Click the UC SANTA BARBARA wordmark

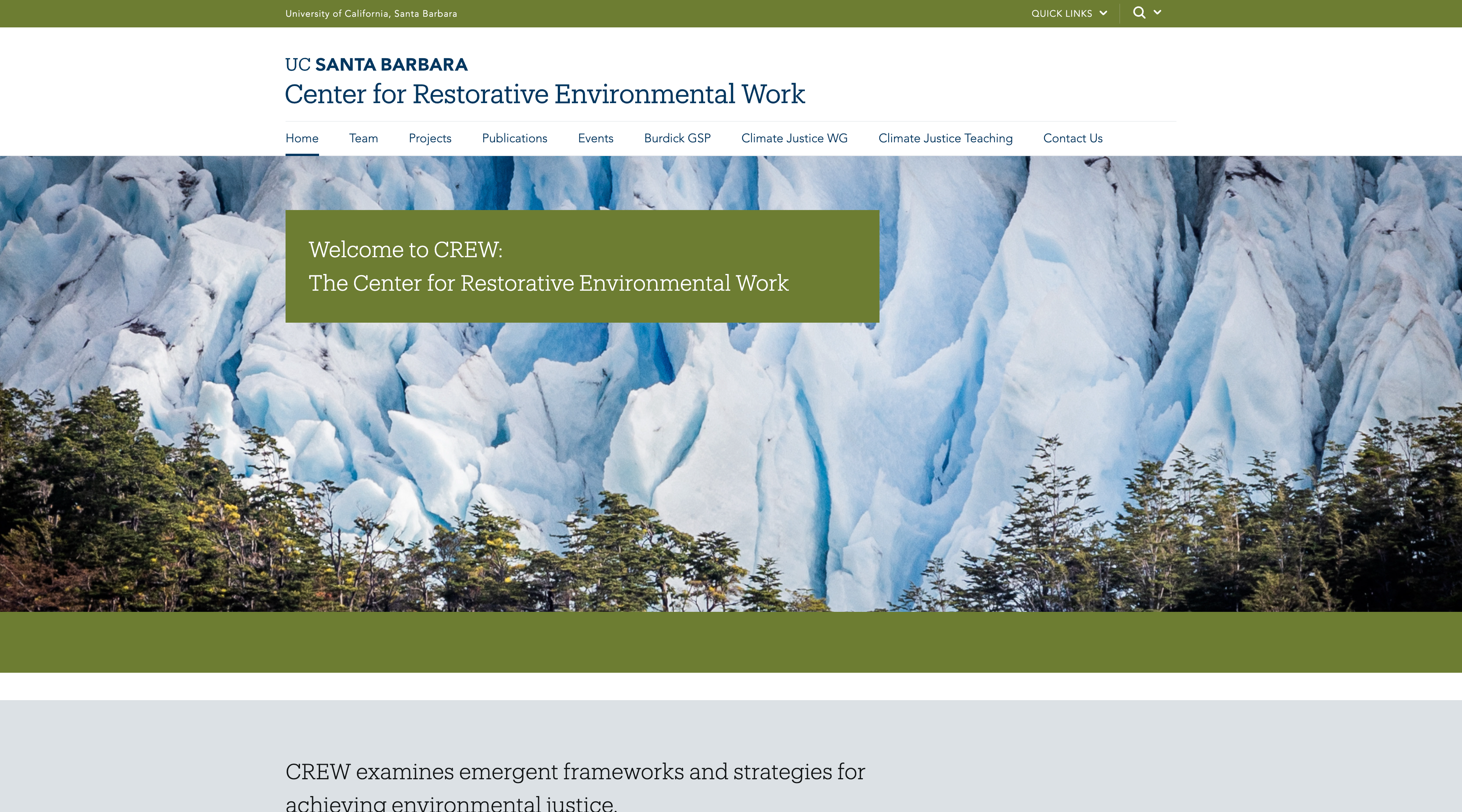(x=376, y=64)
